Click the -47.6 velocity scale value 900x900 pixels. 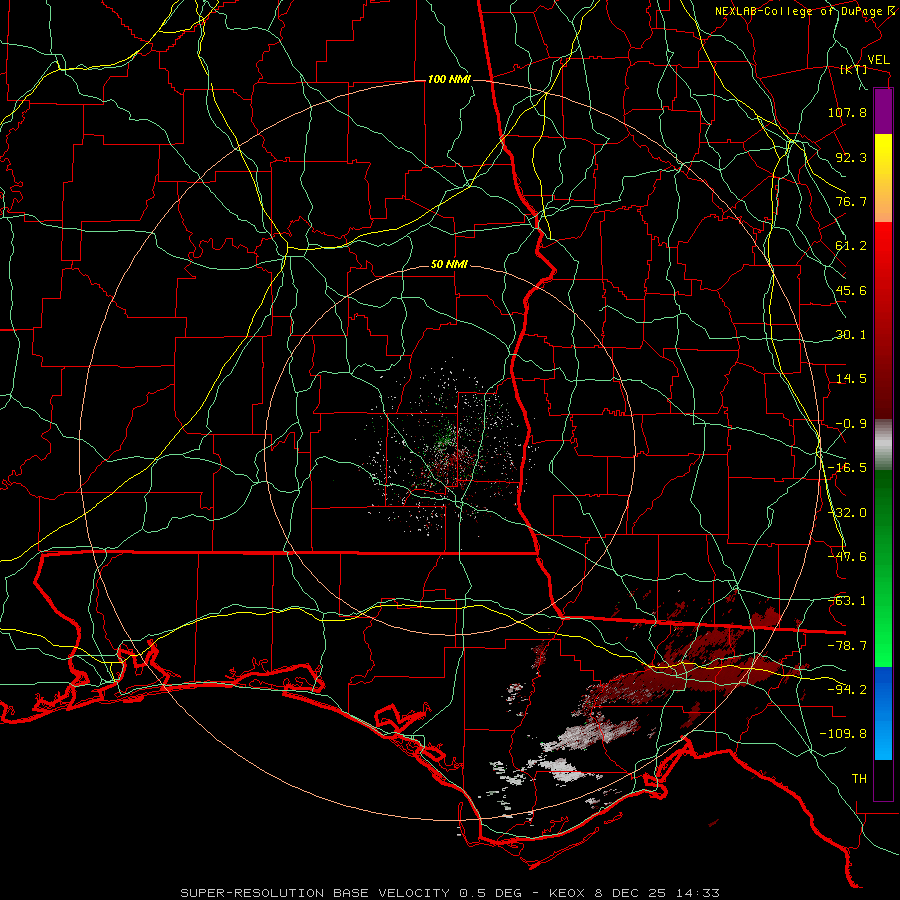tap(847, 557)
